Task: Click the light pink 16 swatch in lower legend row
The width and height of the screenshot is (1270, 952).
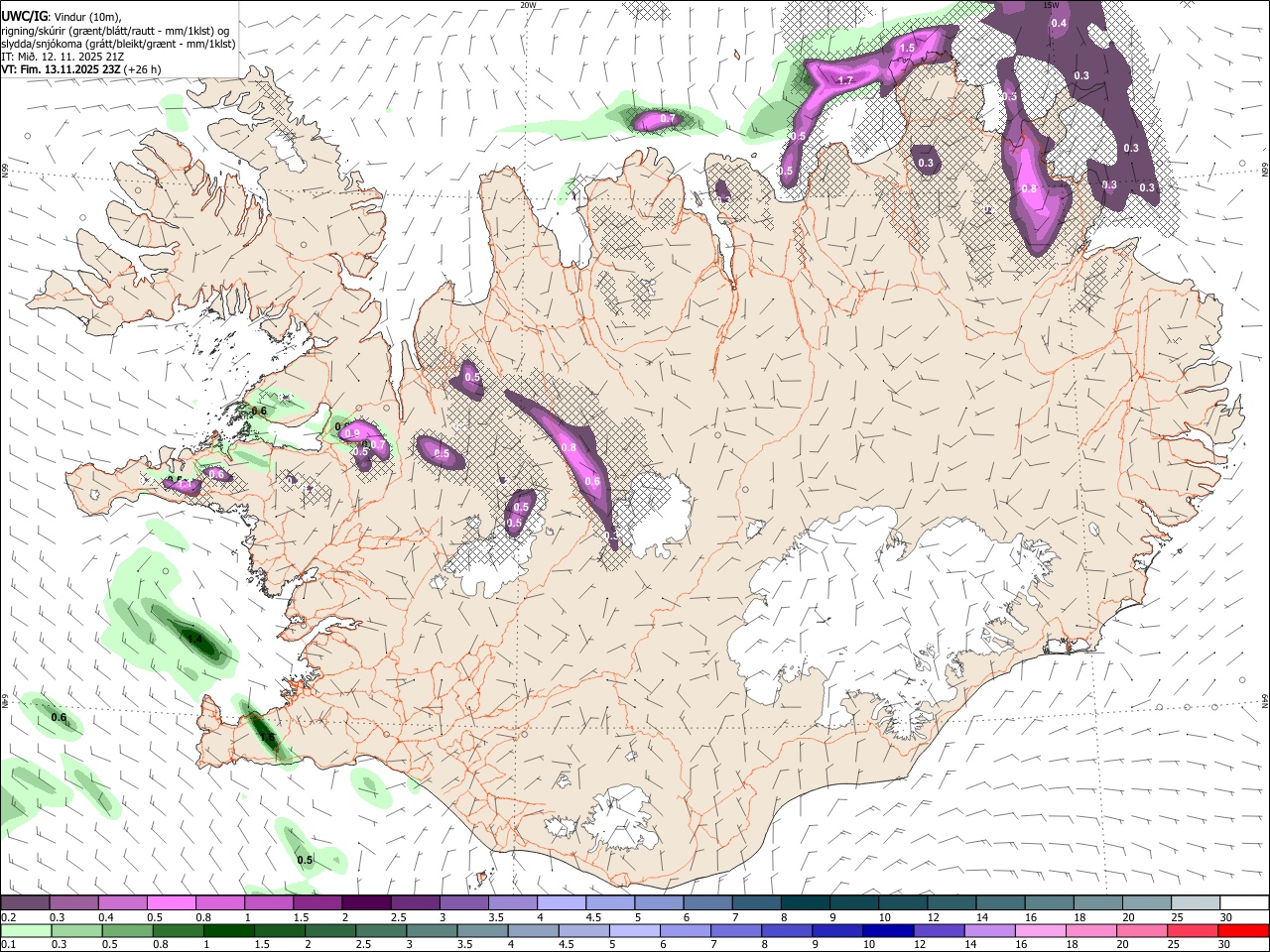Action: point(1040,930)
